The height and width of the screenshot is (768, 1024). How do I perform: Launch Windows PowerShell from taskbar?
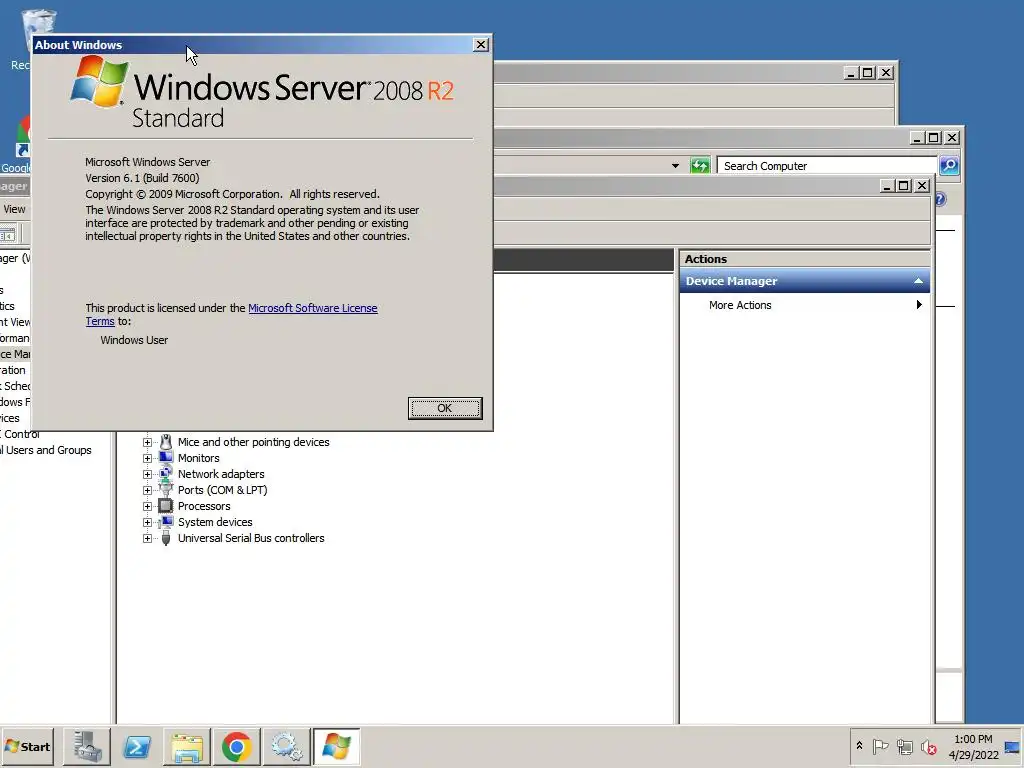[x=137, y=746]
